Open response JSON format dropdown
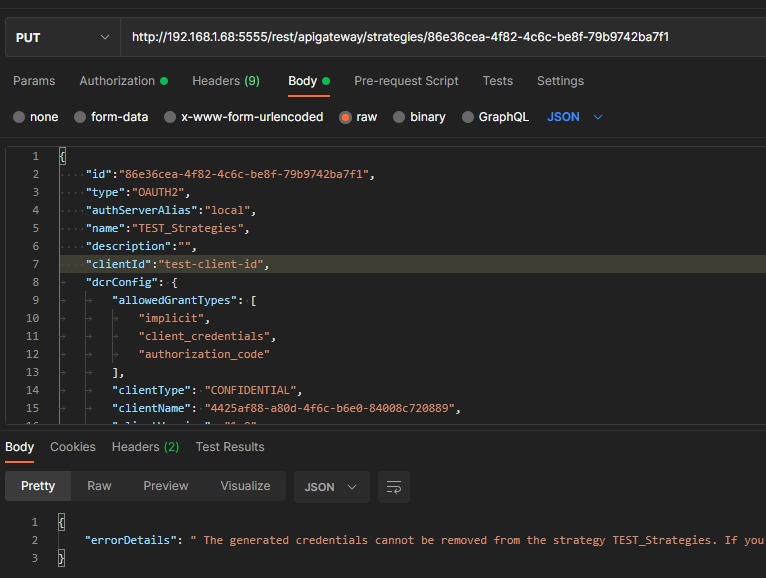The image size is (766, 578). [331, 487]
